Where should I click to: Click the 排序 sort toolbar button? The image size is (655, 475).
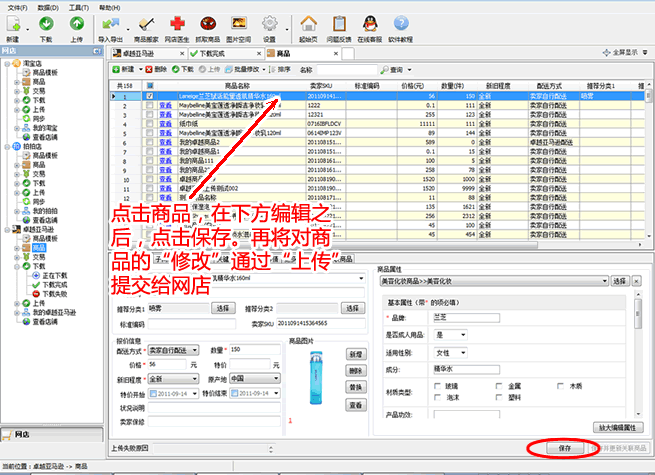(281, 69)
